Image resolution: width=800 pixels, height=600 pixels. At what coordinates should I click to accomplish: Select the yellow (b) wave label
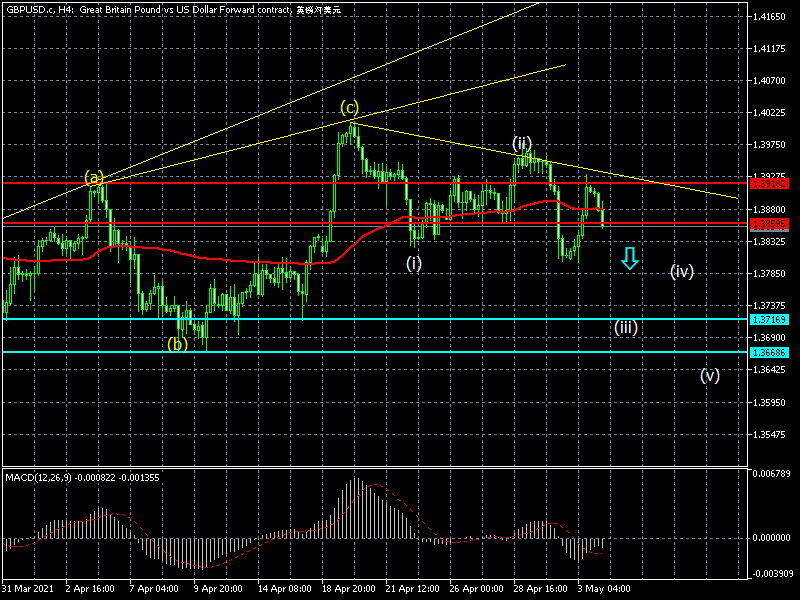point(178,344)
